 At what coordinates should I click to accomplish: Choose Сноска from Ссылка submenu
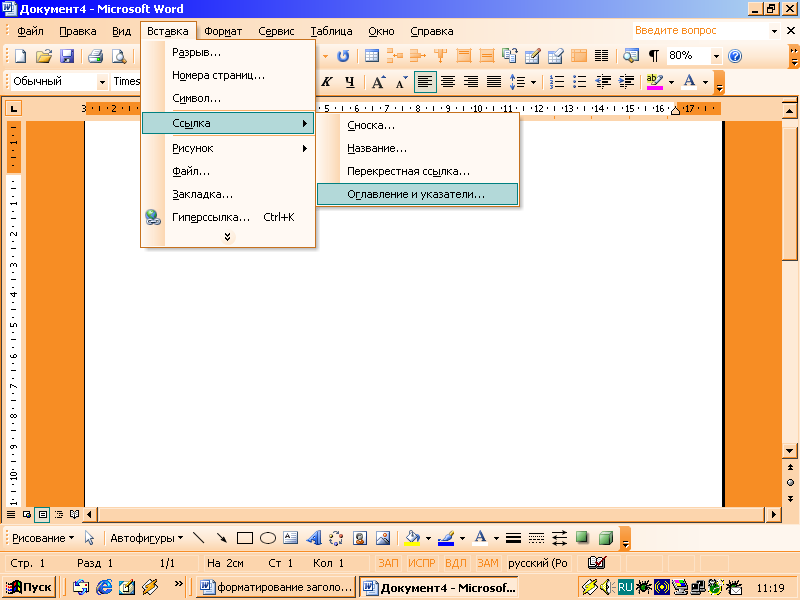pos(417,126)
